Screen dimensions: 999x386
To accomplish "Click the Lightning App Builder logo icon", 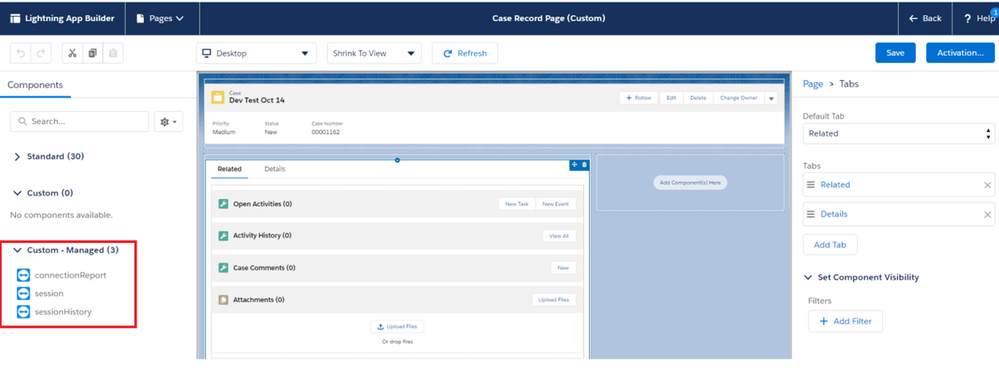I will (15, 18).
